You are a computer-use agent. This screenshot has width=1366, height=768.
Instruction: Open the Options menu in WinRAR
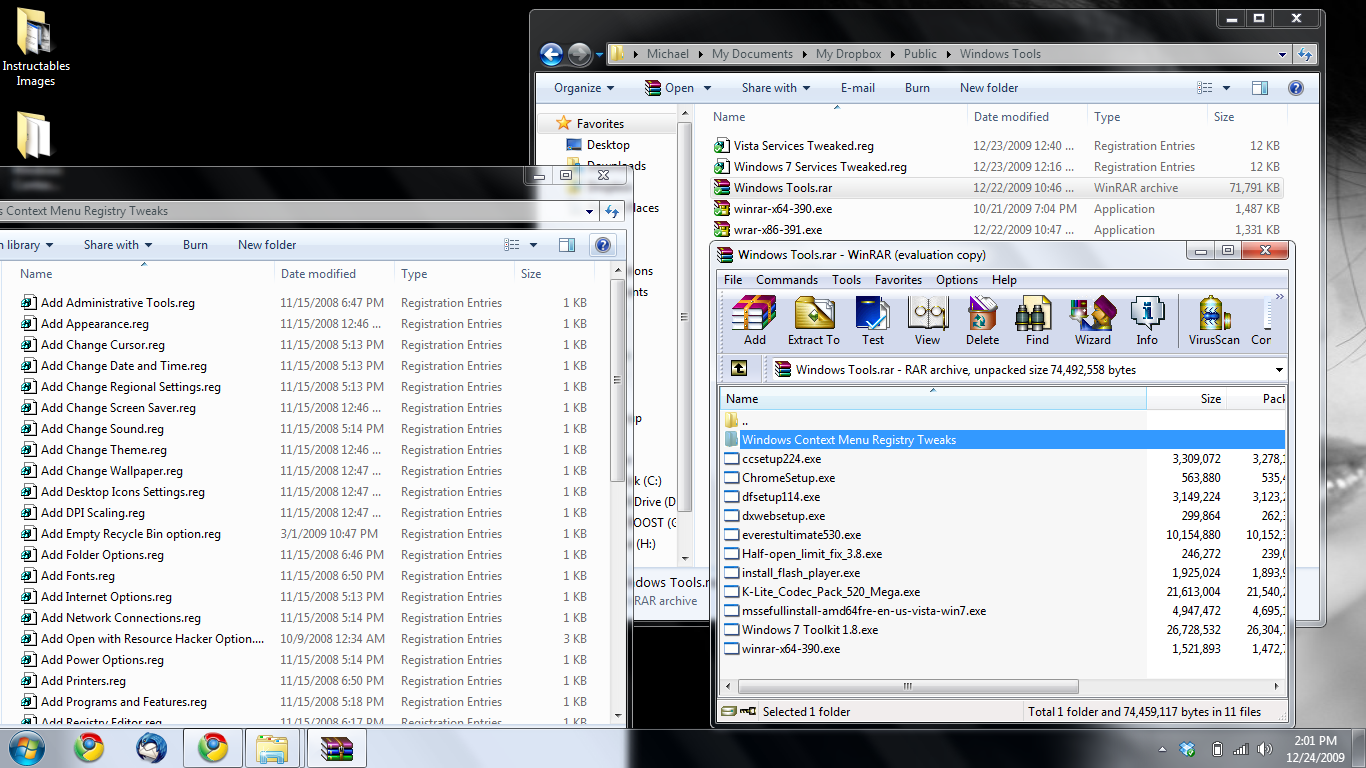click(957, 280)
